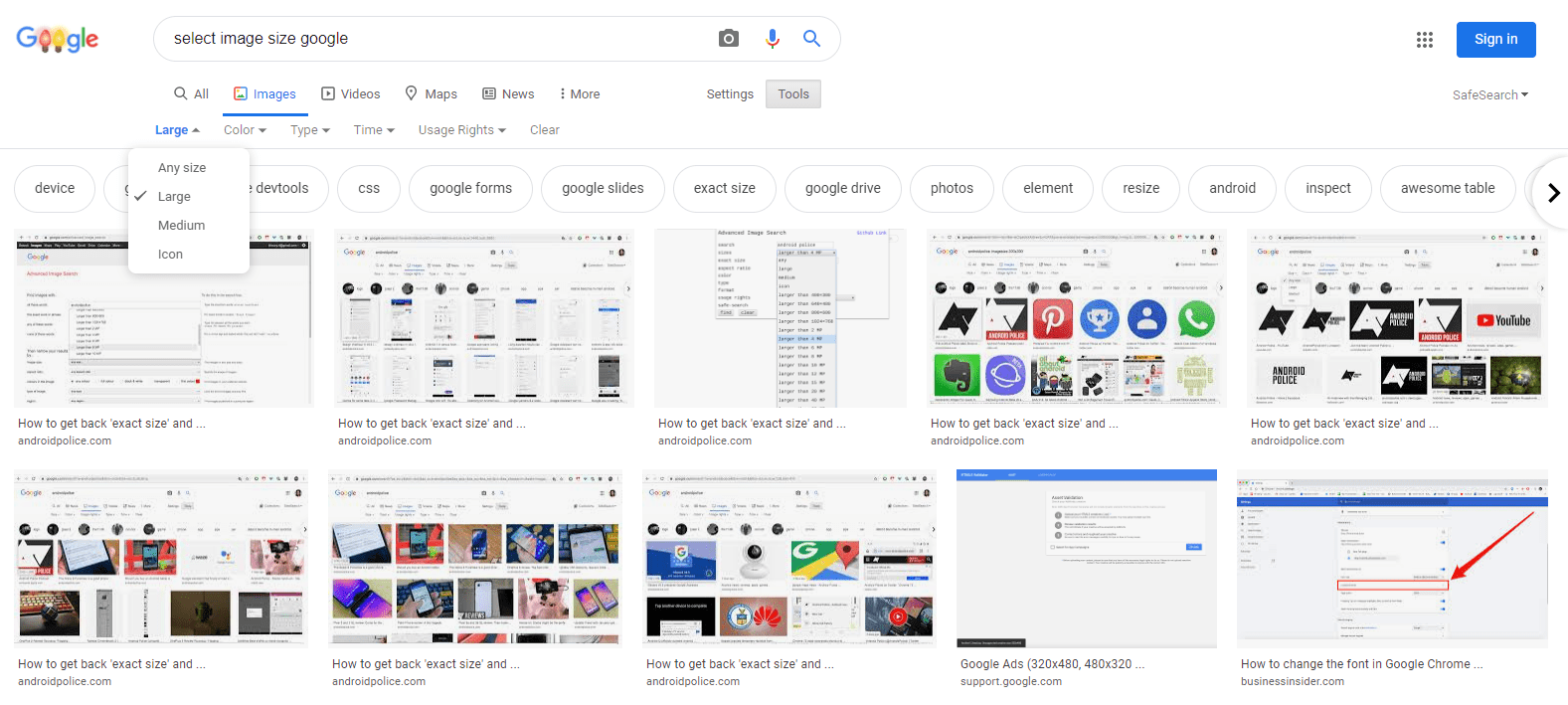
Task: Switch to the News tab
Action: pyautogui.click(x=508, y=93)
